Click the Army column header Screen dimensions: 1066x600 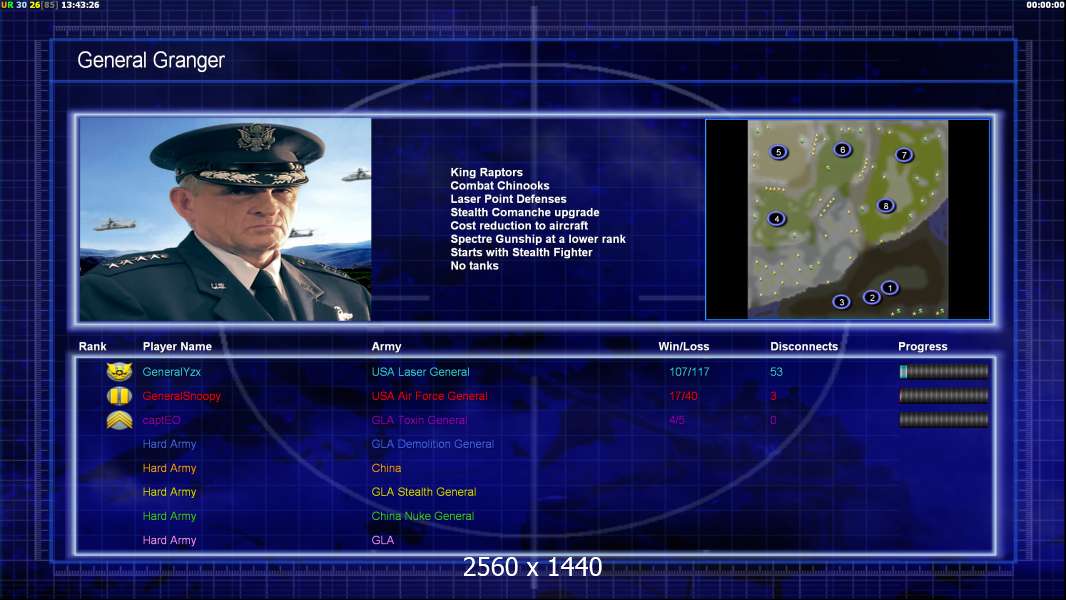(386, 347)
